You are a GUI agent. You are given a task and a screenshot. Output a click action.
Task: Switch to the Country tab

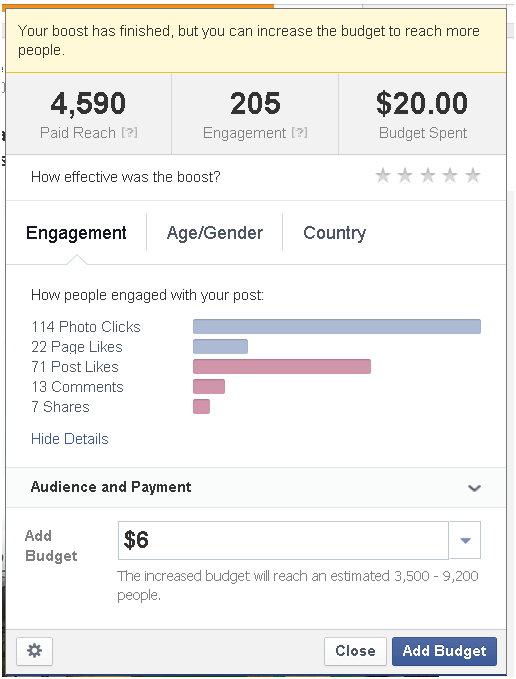pyautogui.click(x=335, y=233)
